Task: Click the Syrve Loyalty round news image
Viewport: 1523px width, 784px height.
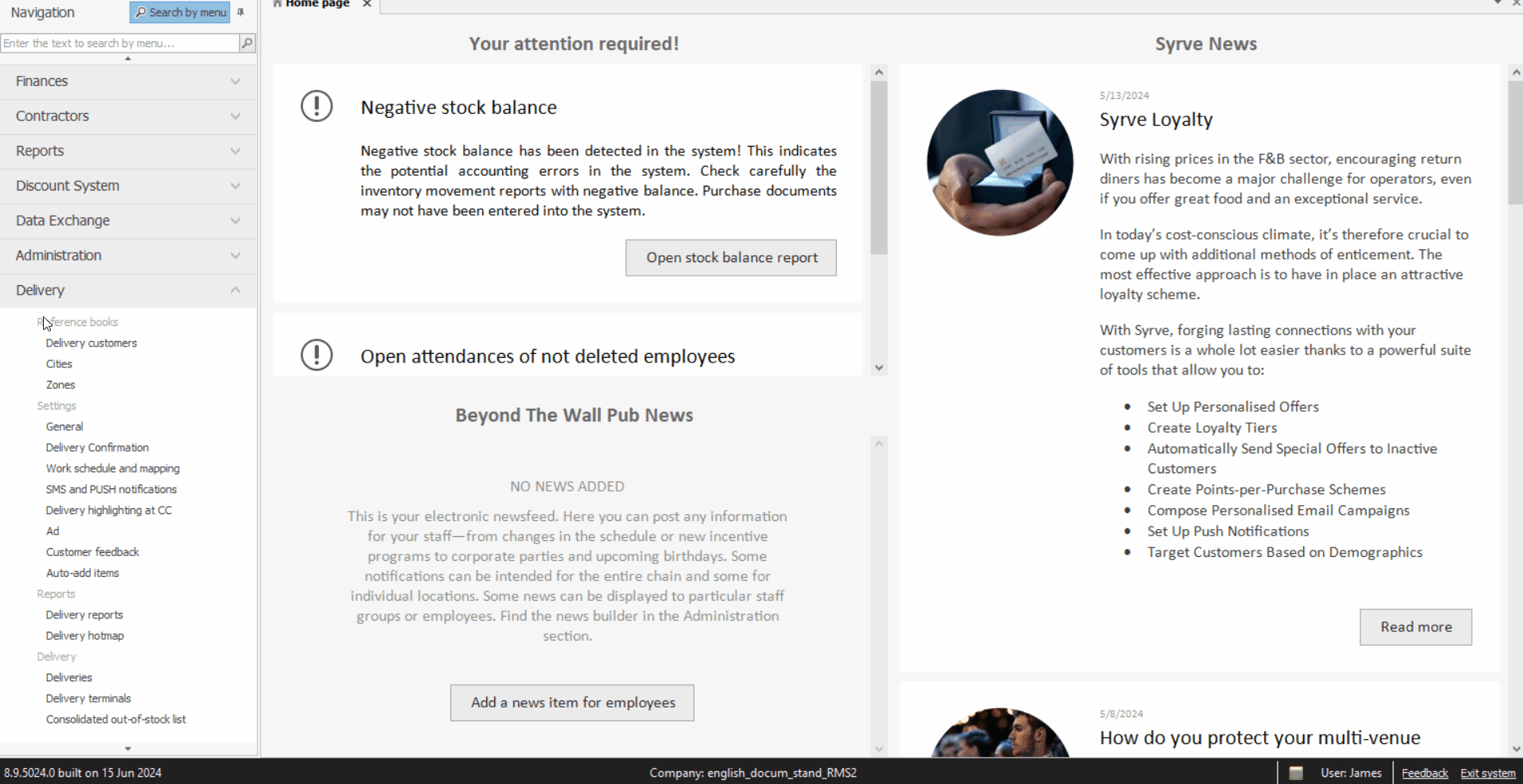Action: pos(999,163)
